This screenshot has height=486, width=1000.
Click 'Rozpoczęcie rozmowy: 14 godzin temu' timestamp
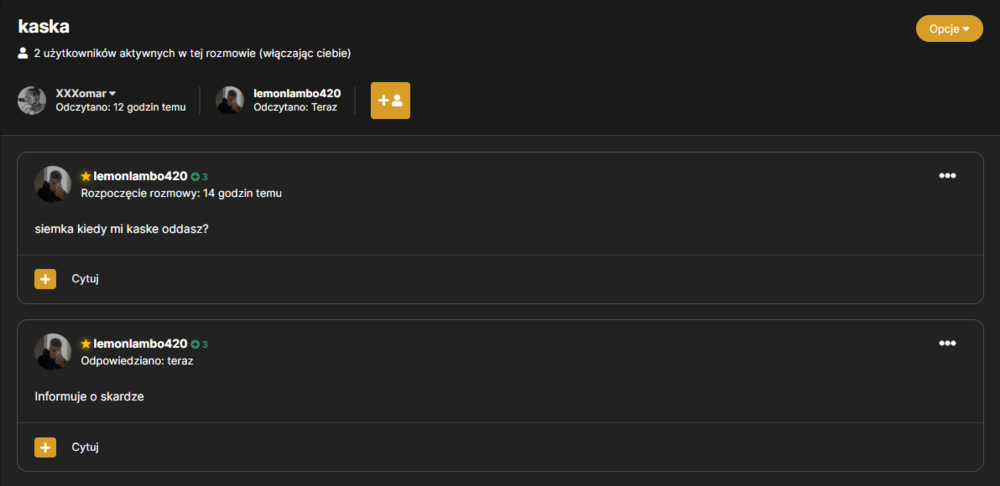(182, 193)
